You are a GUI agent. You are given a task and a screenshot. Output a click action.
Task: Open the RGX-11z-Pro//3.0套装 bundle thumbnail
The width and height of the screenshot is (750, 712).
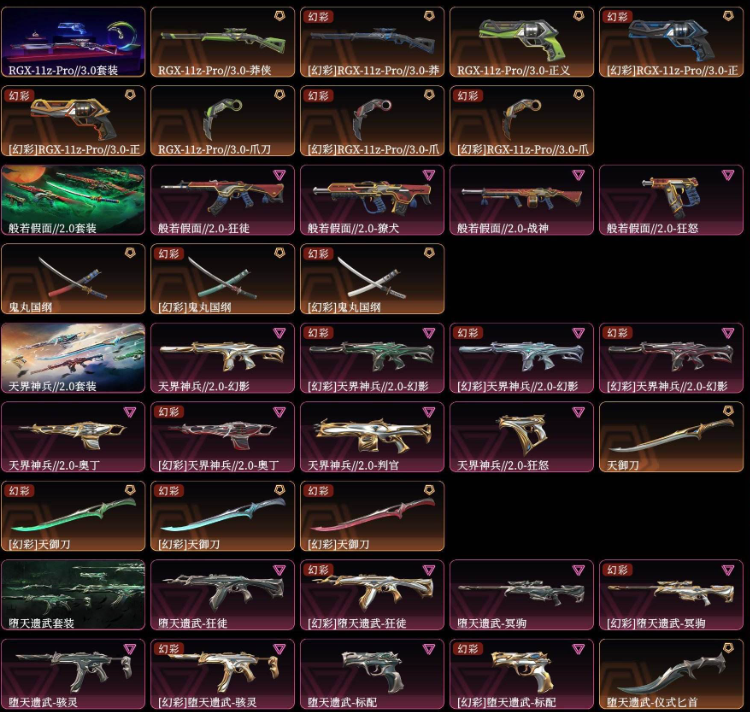pyautogui.click(x=73, y=42)
